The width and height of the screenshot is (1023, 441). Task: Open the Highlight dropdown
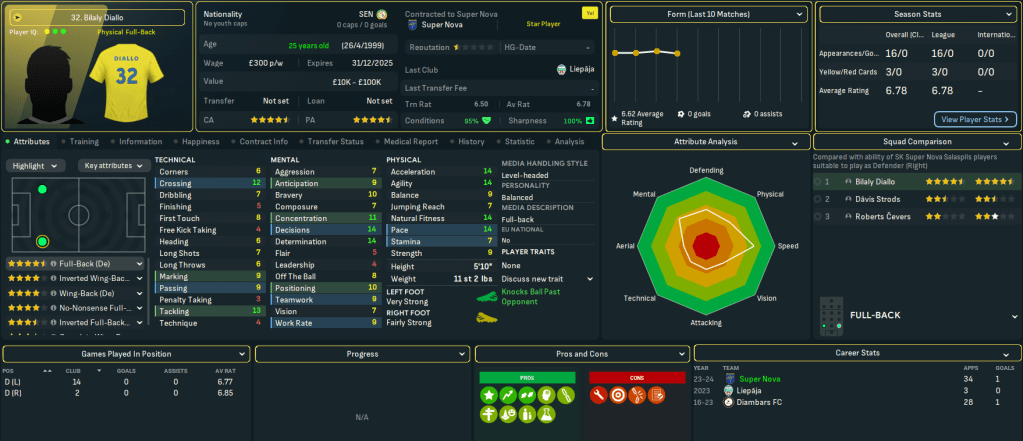[x=36, y=165]
